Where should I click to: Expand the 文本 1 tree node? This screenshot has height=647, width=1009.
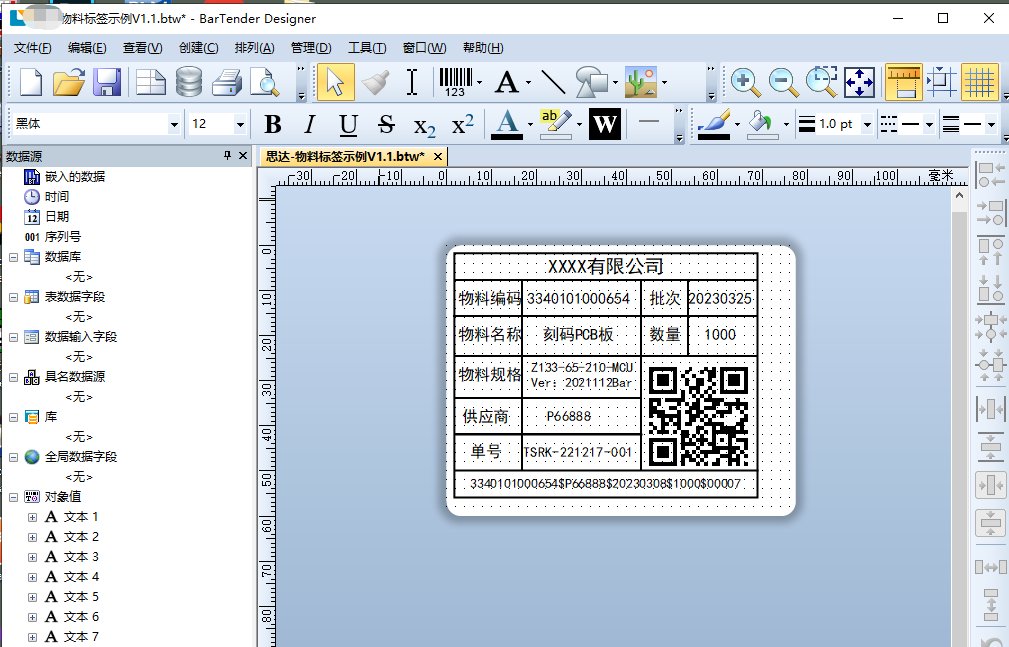[x=32, y=517]
